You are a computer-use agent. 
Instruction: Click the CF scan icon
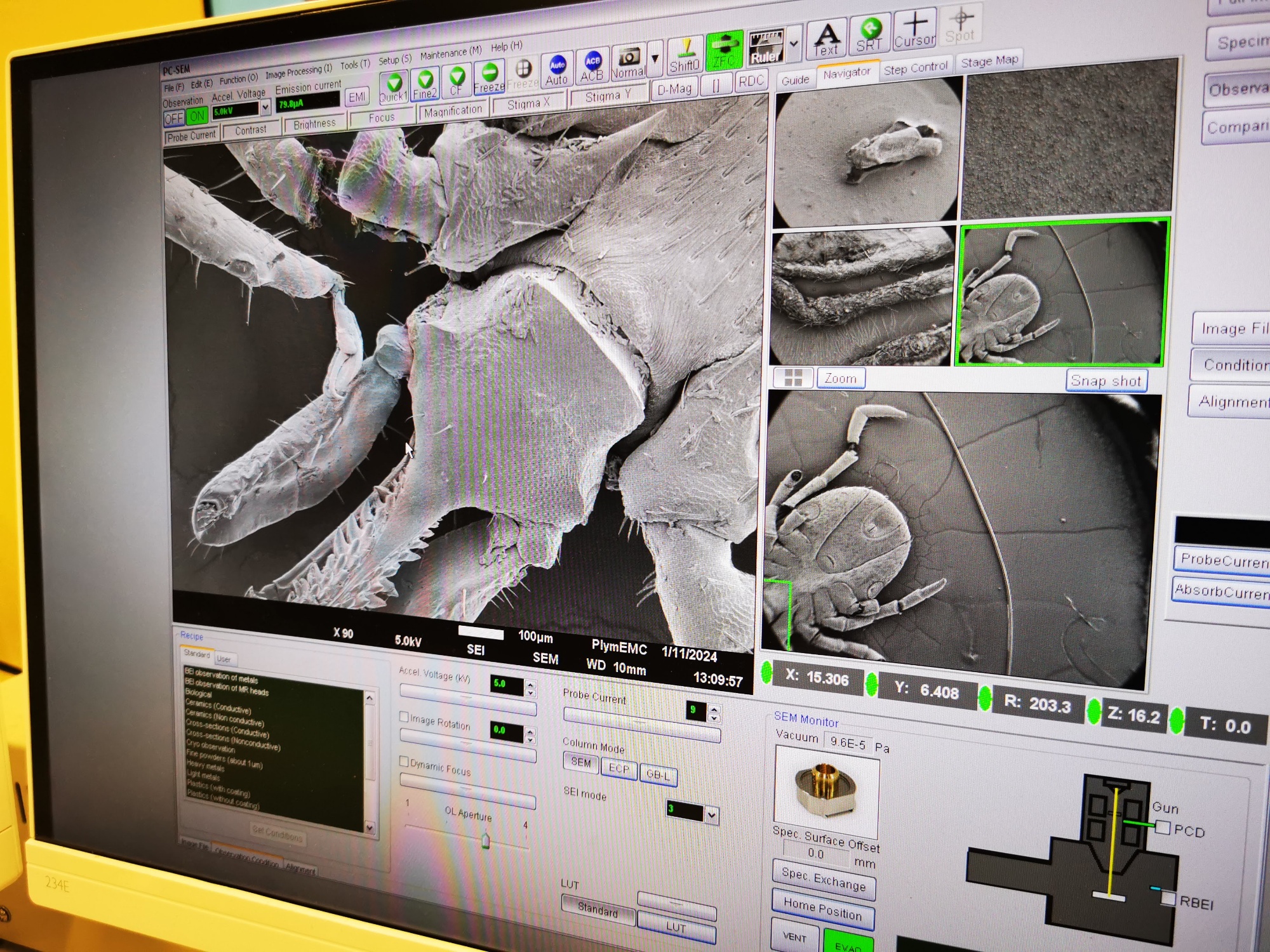[x=457, y=81]
